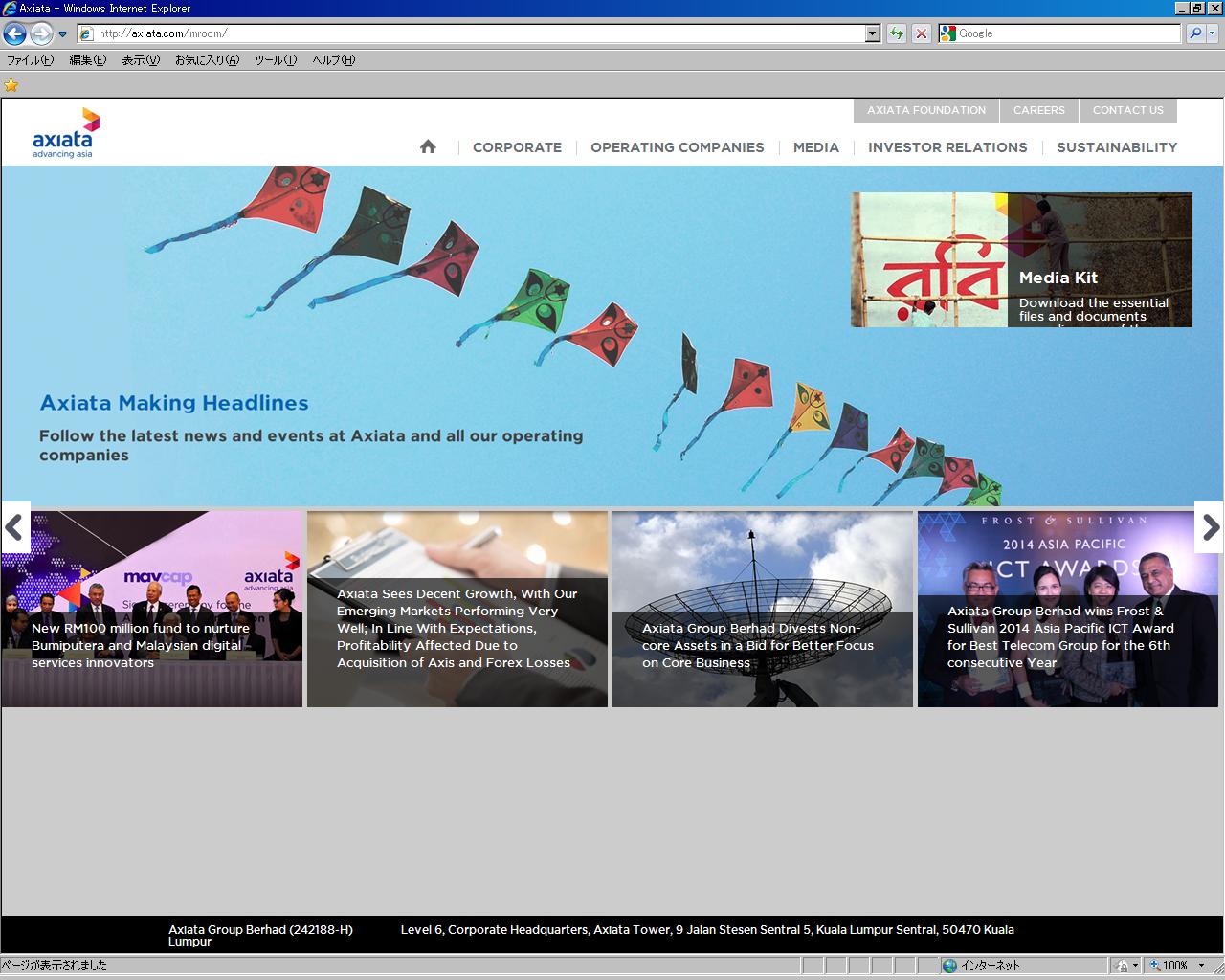Open the ヘルプ(H) menu
Screen dimensions: 1225x980
click(333, 60)
